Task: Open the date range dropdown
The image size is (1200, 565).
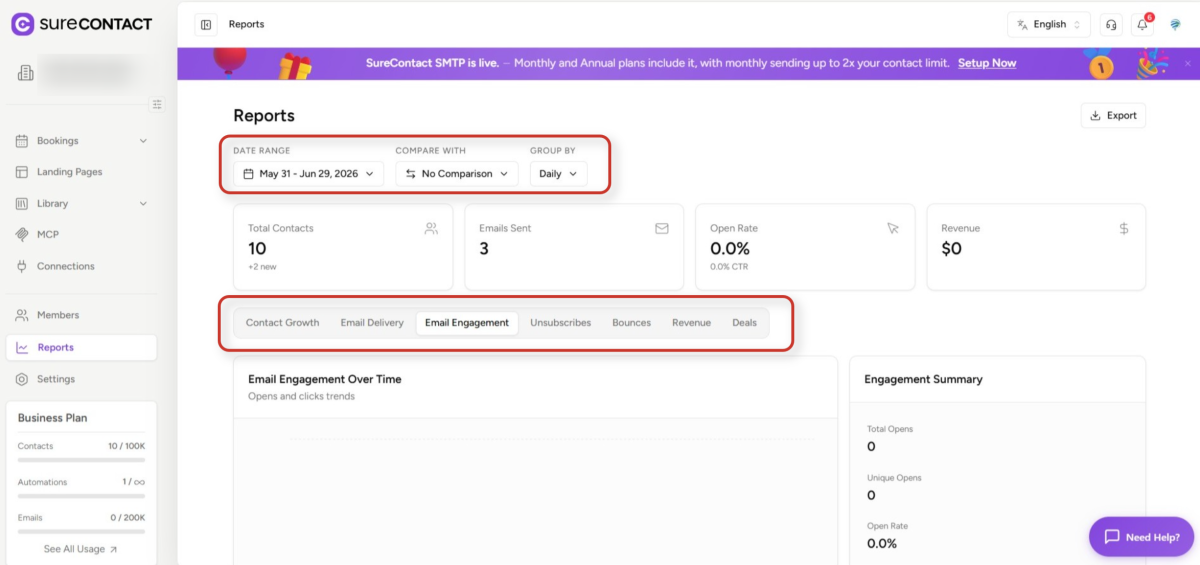Action: pyautogui.click(x=309, y=174)
